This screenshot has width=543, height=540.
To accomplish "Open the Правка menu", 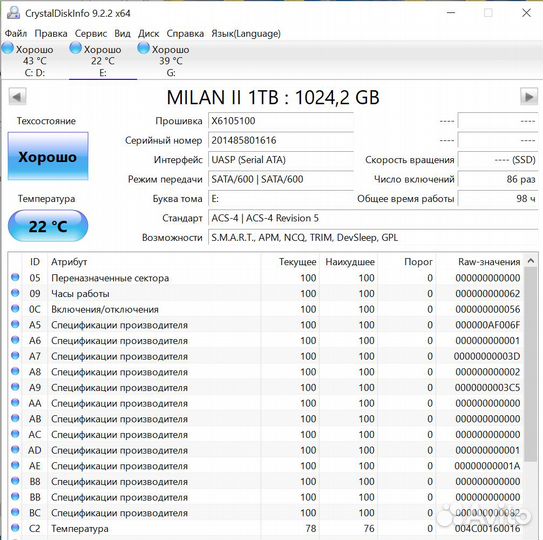I will [x=51, y=34].
